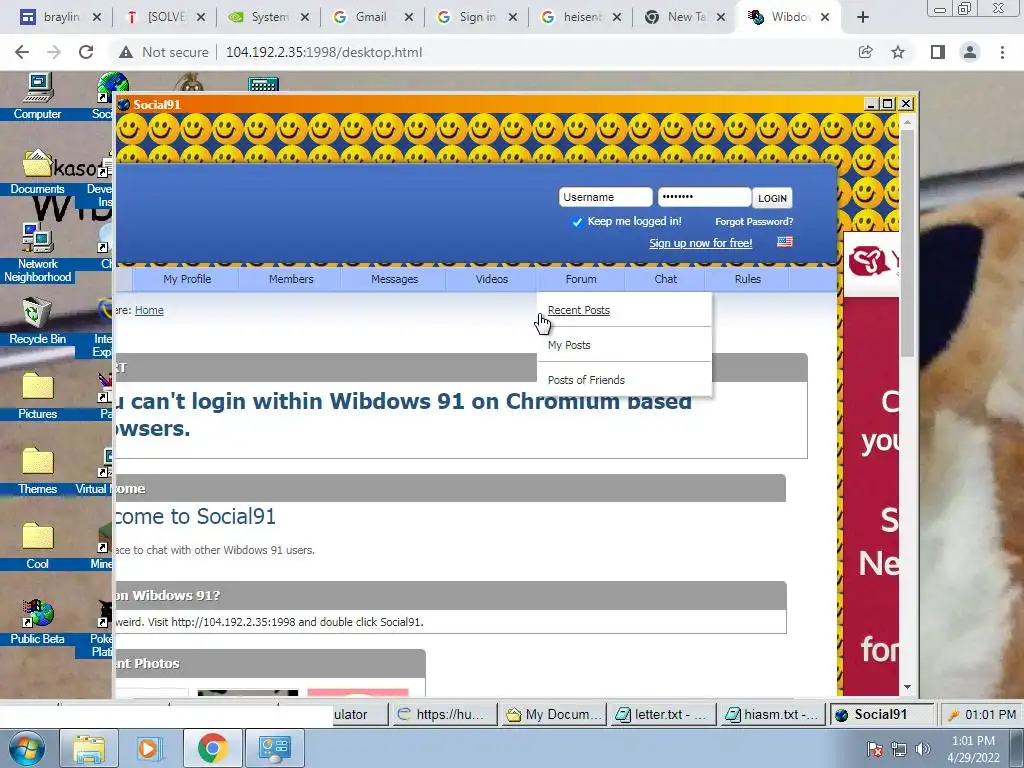Switch to My Documents taskbar window
Viewport: 1024px width, 768px height.
(554, 714)
